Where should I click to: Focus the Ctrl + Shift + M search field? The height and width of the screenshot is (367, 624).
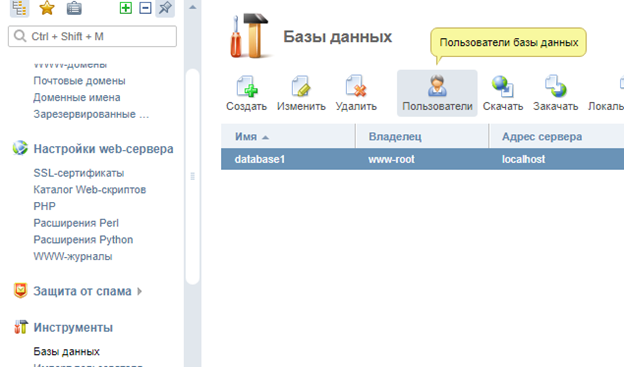pyautogui.click(x=92, y=36)
